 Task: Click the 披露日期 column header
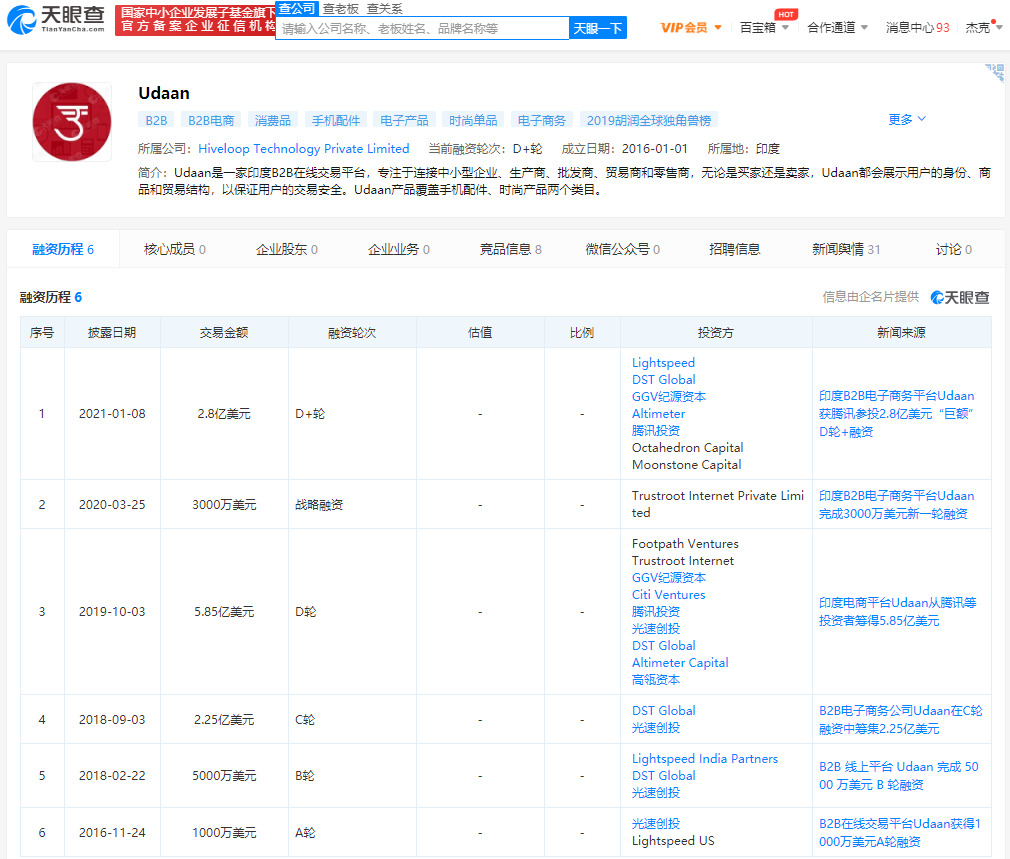112,332
